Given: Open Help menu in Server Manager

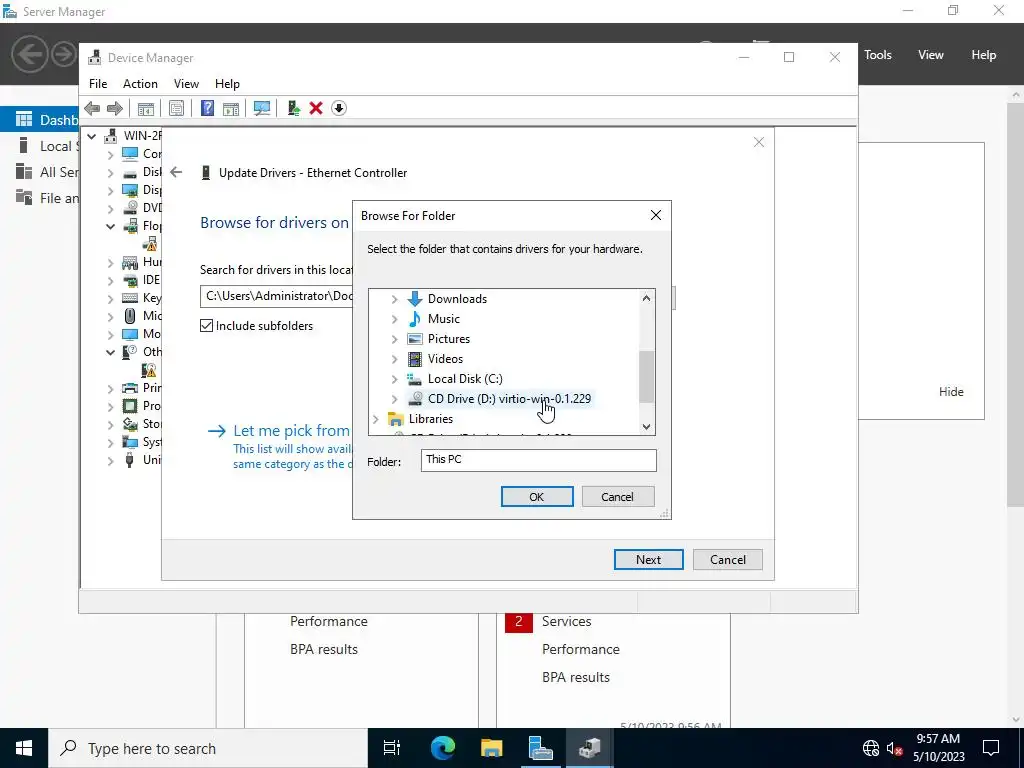Looking at the screenshot, I should pyautogui.click(x=984, y=55).
